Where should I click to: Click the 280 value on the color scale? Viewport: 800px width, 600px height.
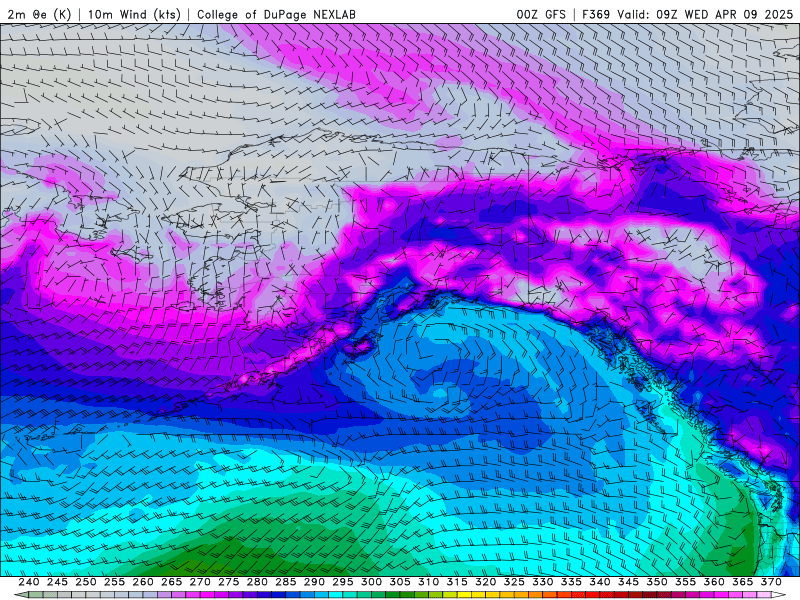pyautogui.click(x=257, y=582)
